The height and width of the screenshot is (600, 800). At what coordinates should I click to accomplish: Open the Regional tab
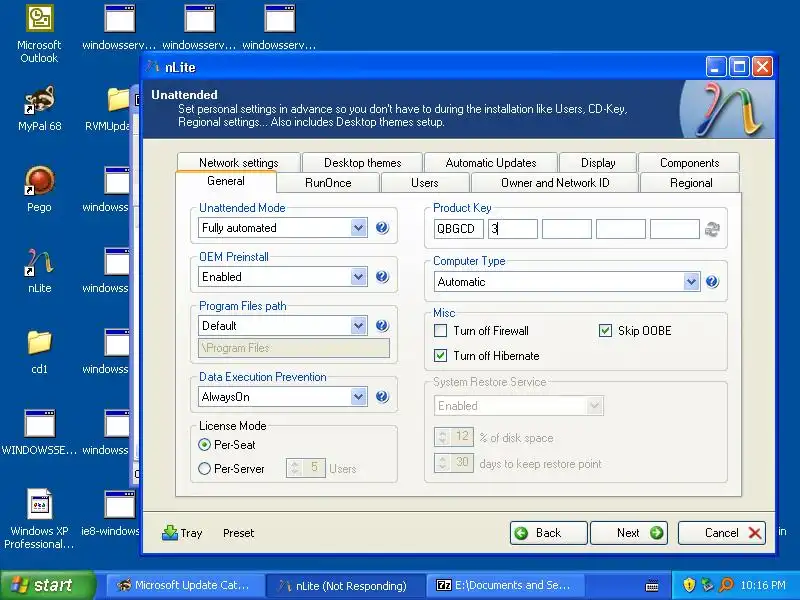[691, 183]
